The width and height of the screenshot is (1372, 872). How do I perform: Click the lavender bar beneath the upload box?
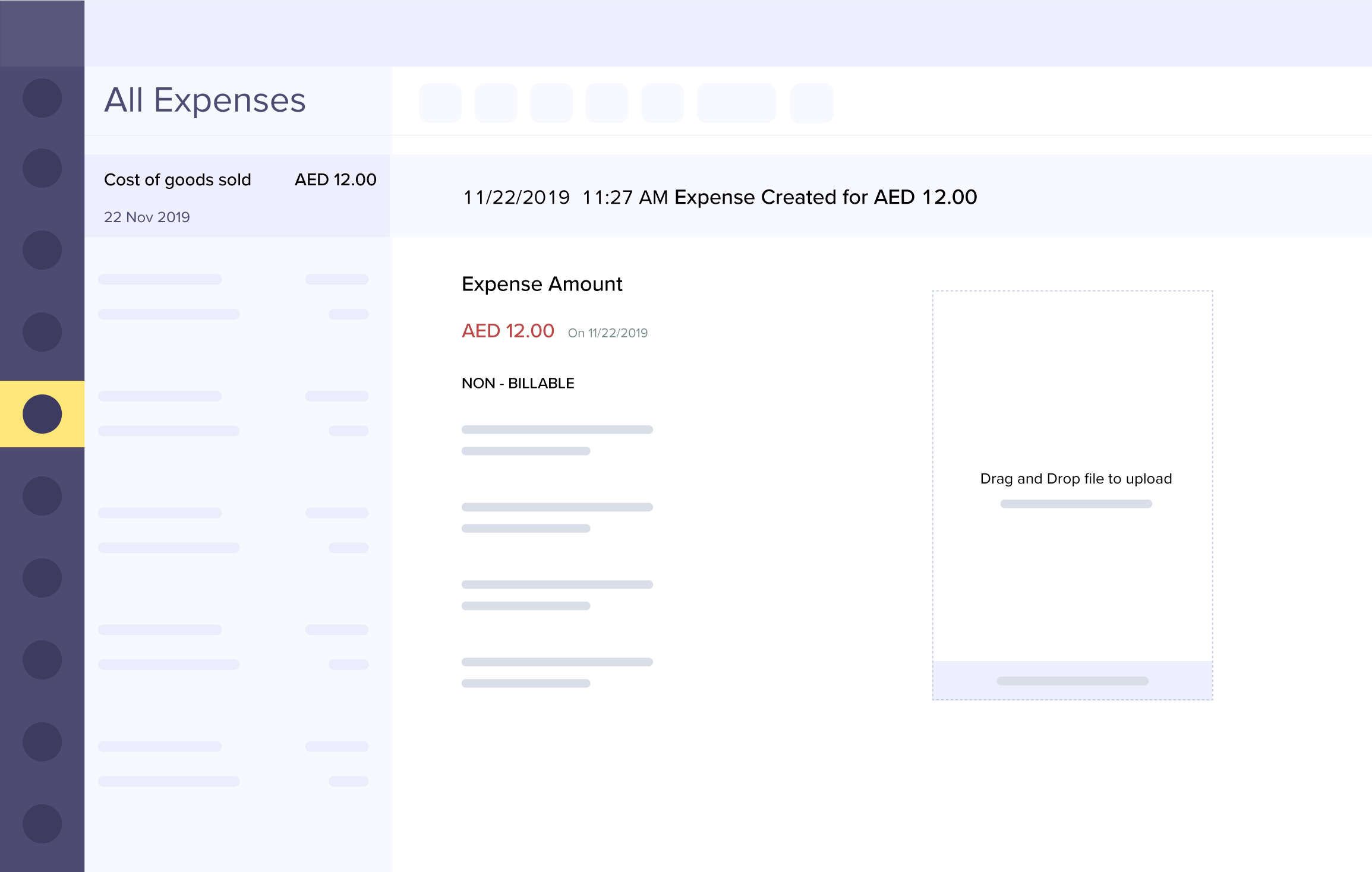pos(1073,681)
